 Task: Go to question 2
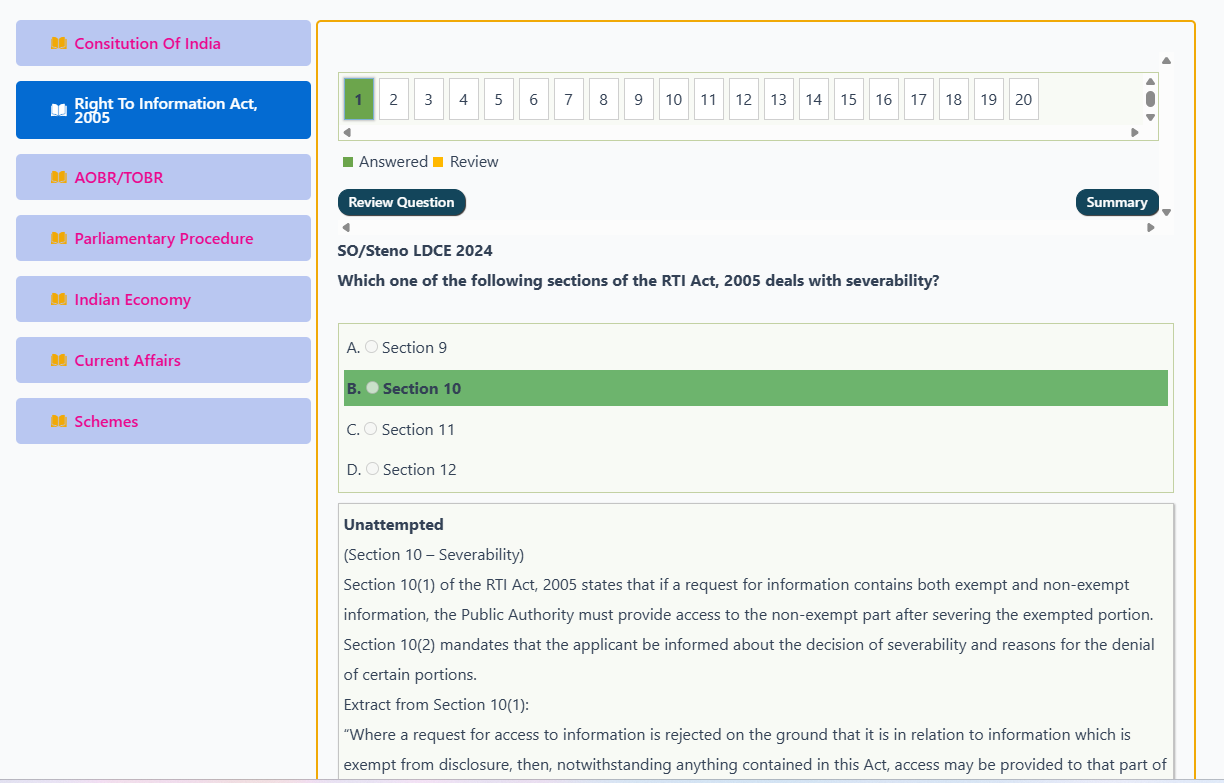click(394, 99)
